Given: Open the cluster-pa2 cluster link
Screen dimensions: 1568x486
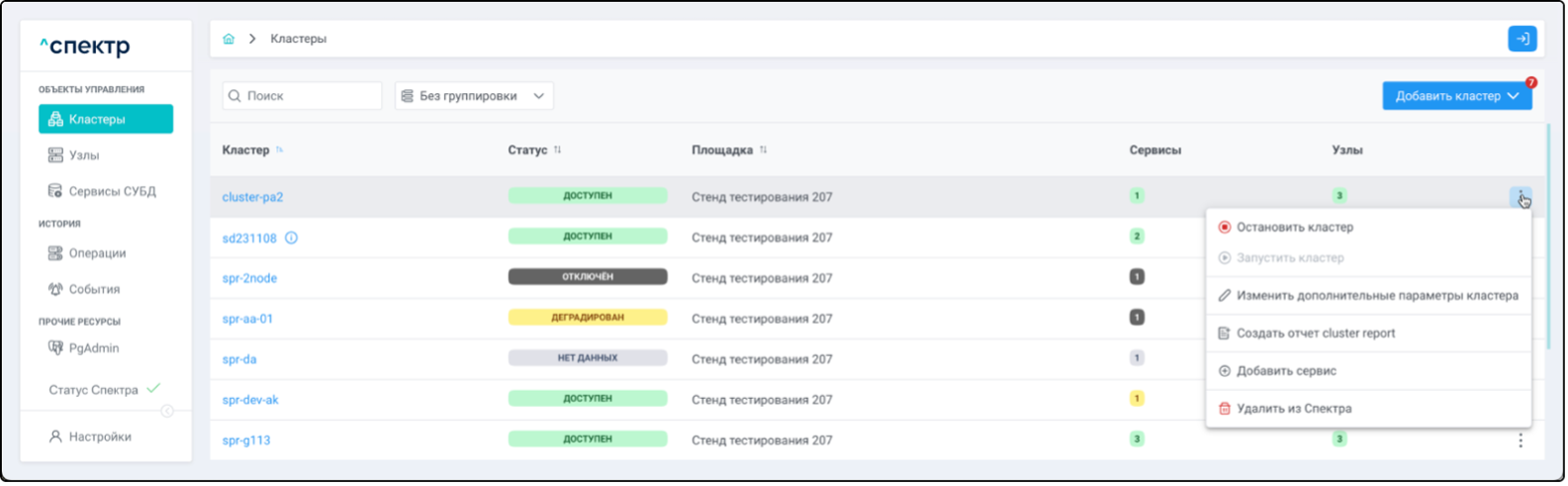Looking at the screenshot, I should 252,197.
